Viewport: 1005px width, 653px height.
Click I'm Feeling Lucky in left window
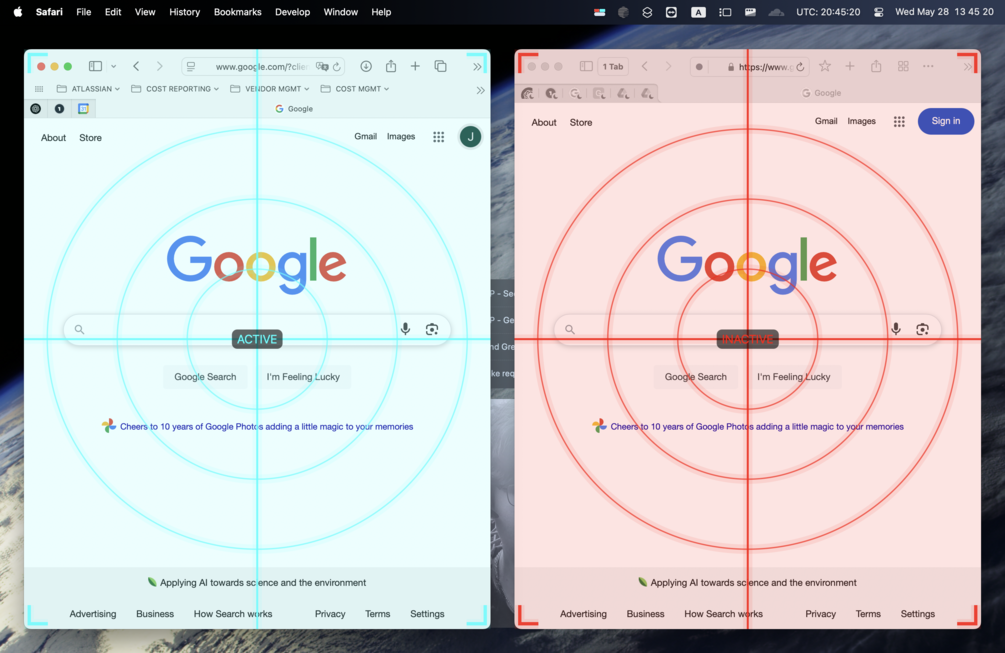(303, 377)
